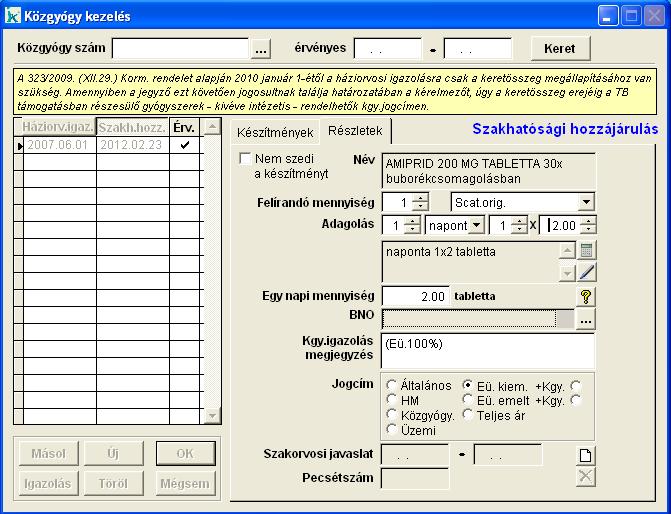Click the X delete icon beside Pecsétszám
The image size is (671, 514).
587,477
